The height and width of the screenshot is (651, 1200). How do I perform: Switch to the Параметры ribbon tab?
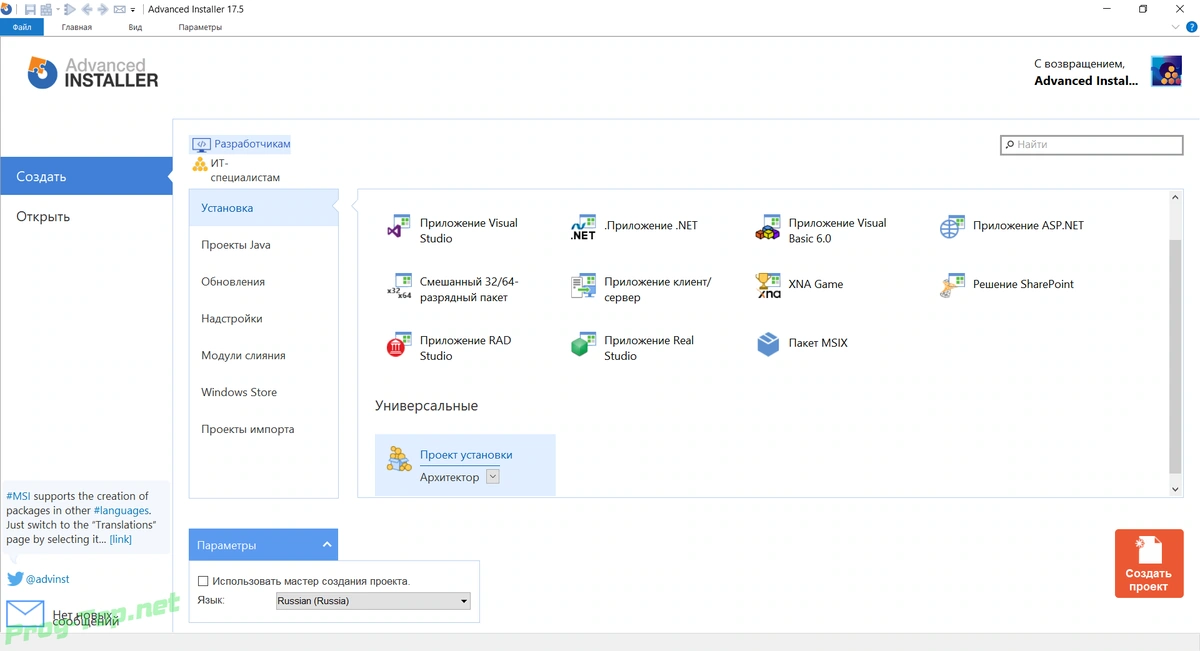(x=200, y=27)
